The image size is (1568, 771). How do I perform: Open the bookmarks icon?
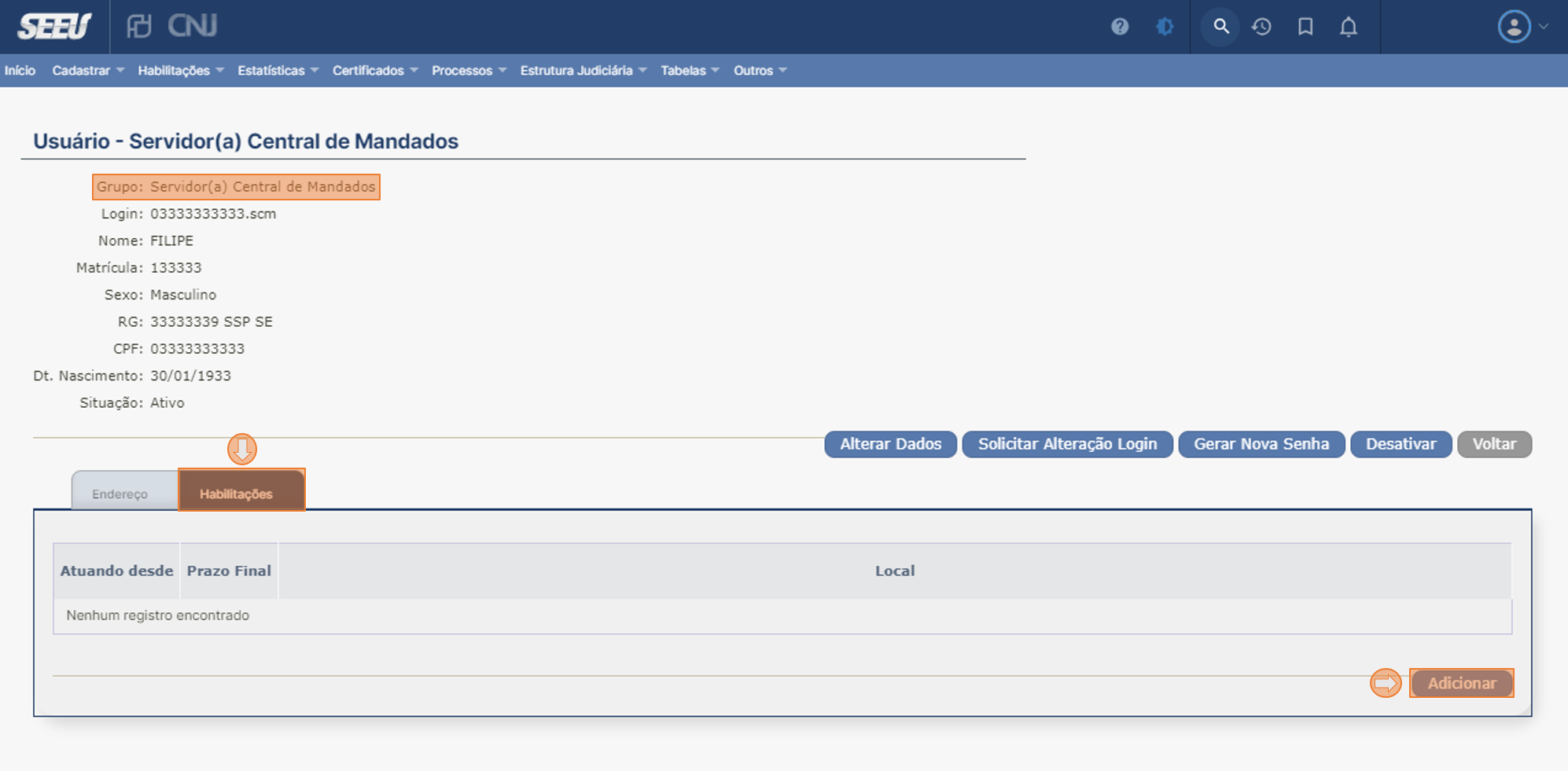1305,27
